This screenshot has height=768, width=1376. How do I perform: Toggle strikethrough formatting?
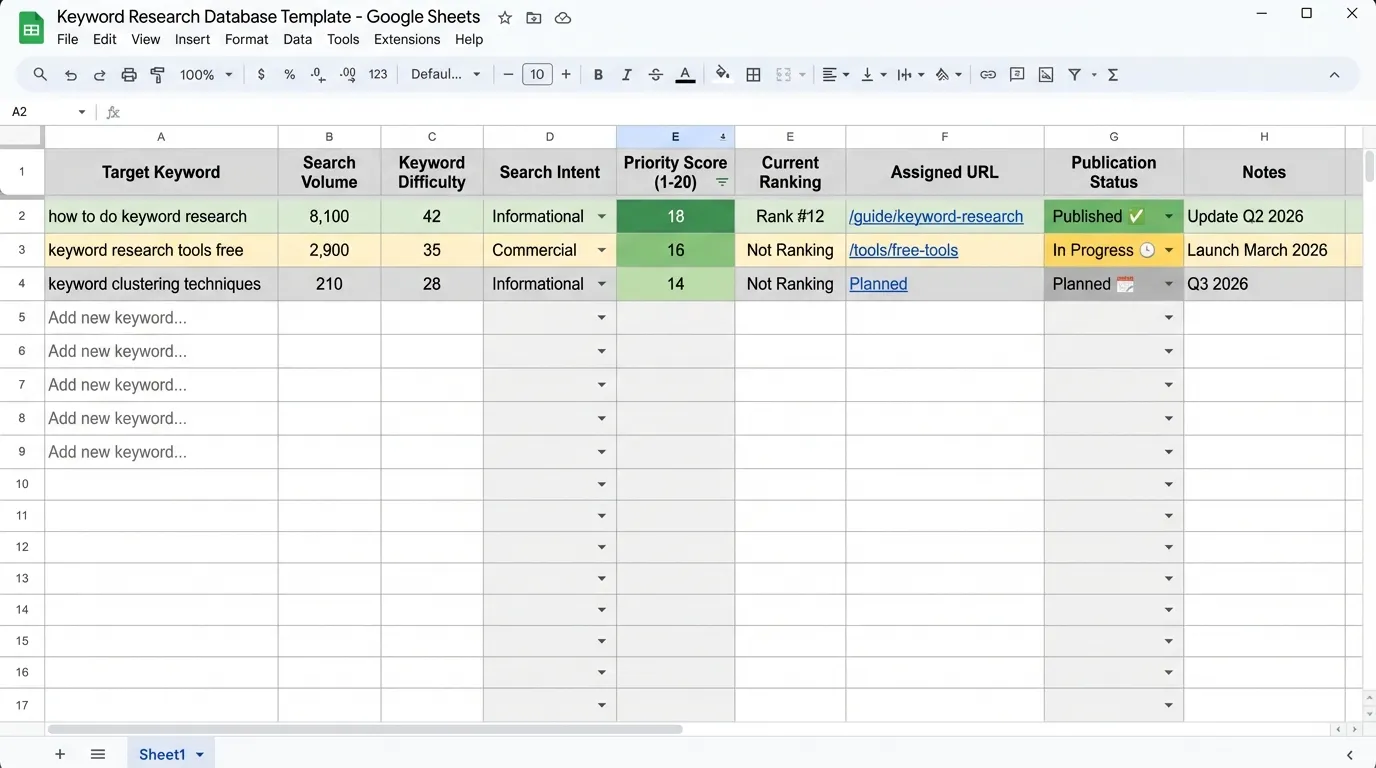point(655,74)
